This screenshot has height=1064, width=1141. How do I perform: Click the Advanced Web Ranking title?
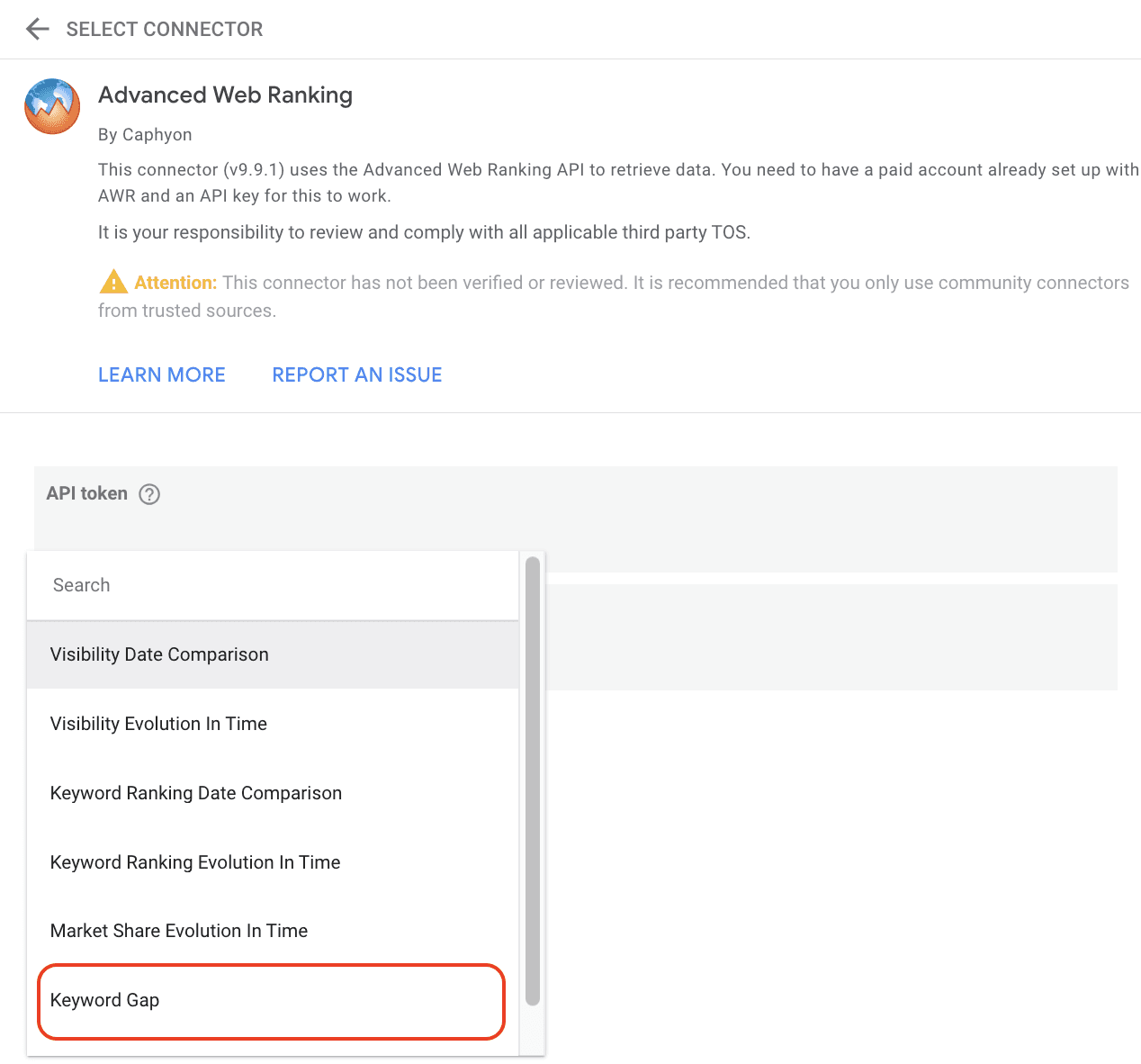click(225, 95)
